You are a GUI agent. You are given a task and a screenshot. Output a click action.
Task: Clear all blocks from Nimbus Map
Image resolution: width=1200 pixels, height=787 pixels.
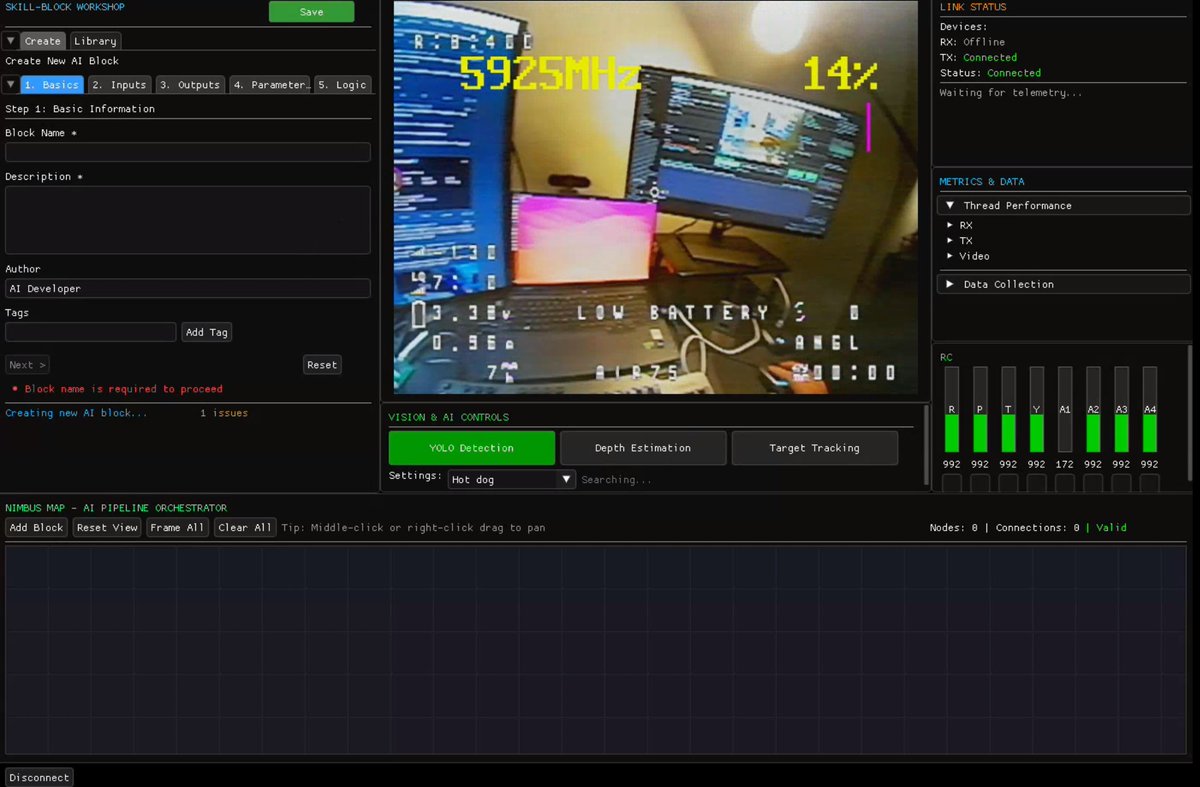[x=244, y=527]
